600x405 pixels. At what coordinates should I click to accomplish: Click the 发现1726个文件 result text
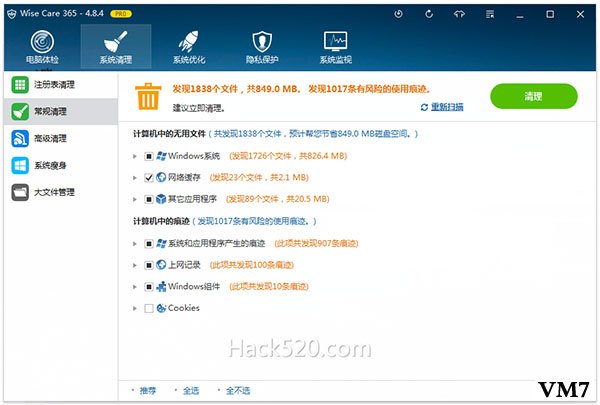click(288, 156)
